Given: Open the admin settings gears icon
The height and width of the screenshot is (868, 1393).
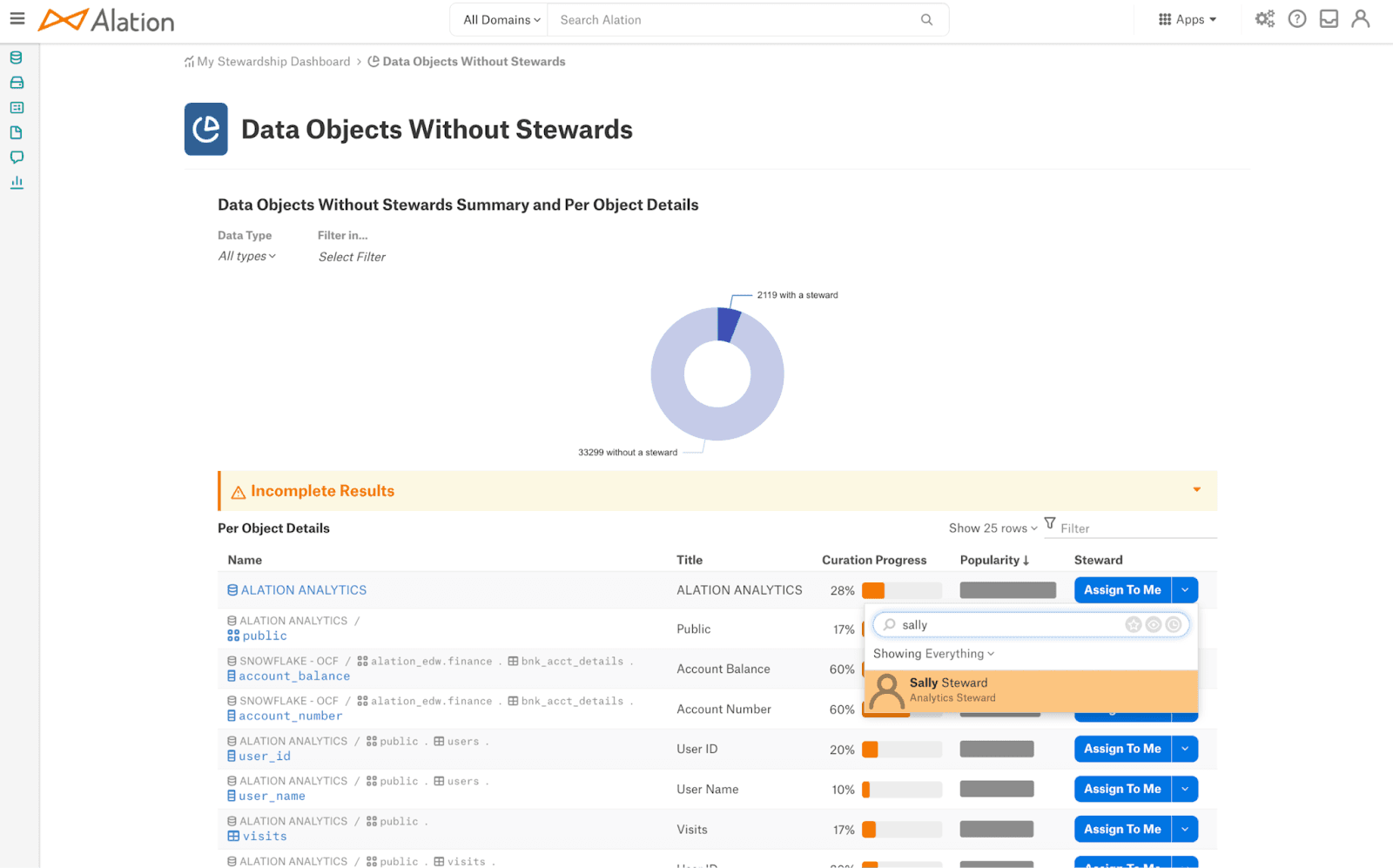Looking at the screenshot, I should (1264, 19).
